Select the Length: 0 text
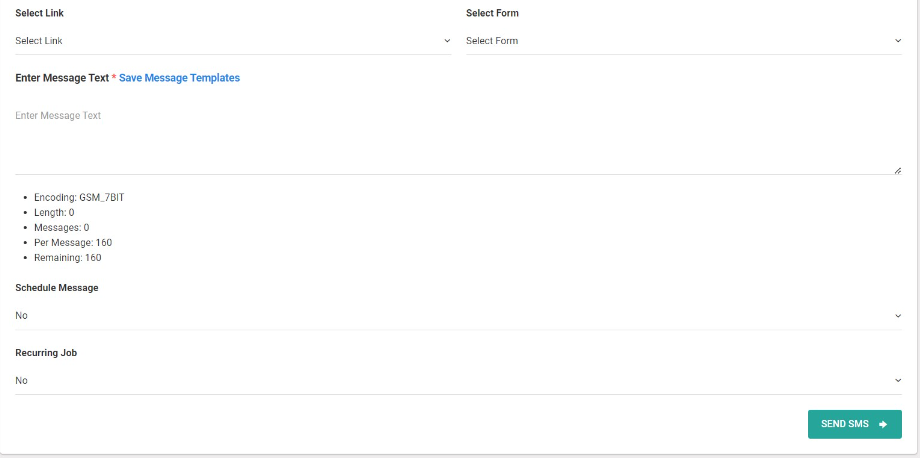 (54, 212)
